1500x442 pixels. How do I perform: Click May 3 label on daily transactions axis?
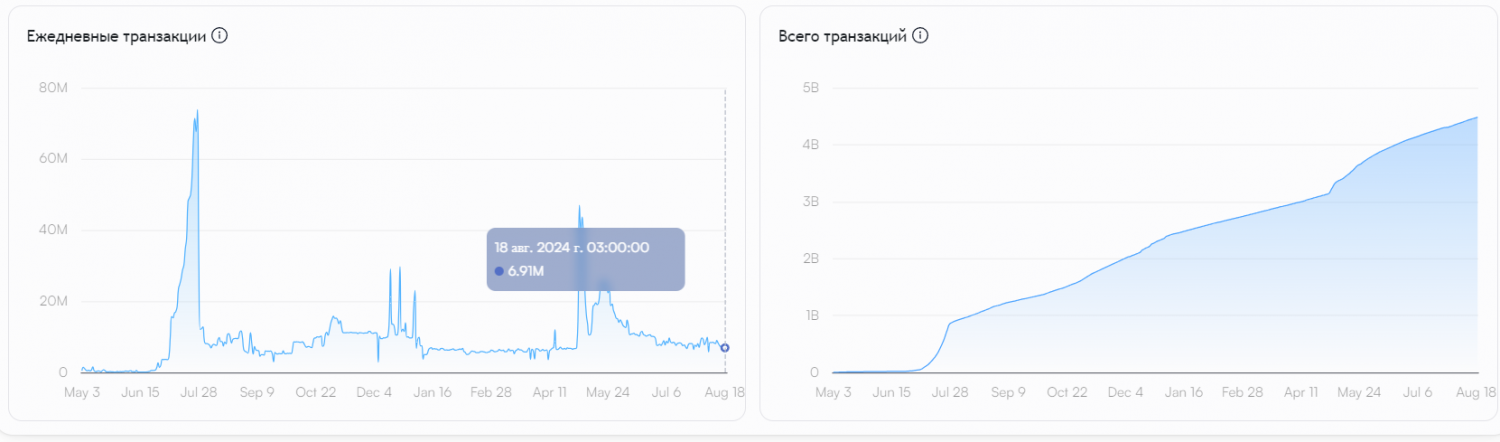pos(82,392)
